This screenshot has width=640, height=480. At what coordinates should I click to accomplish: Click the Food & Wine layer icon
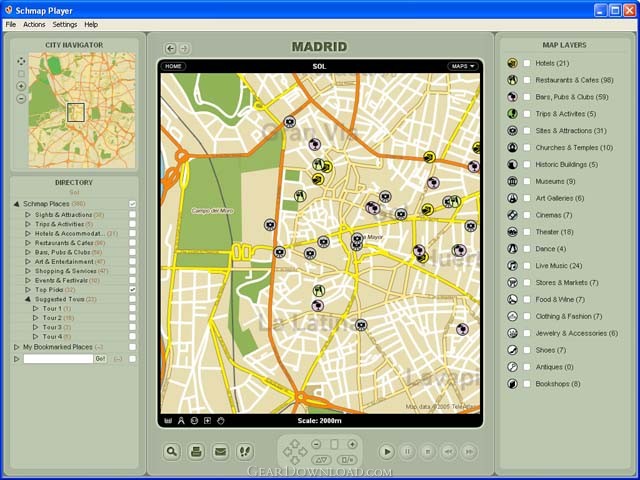click(x=512, y=299)
